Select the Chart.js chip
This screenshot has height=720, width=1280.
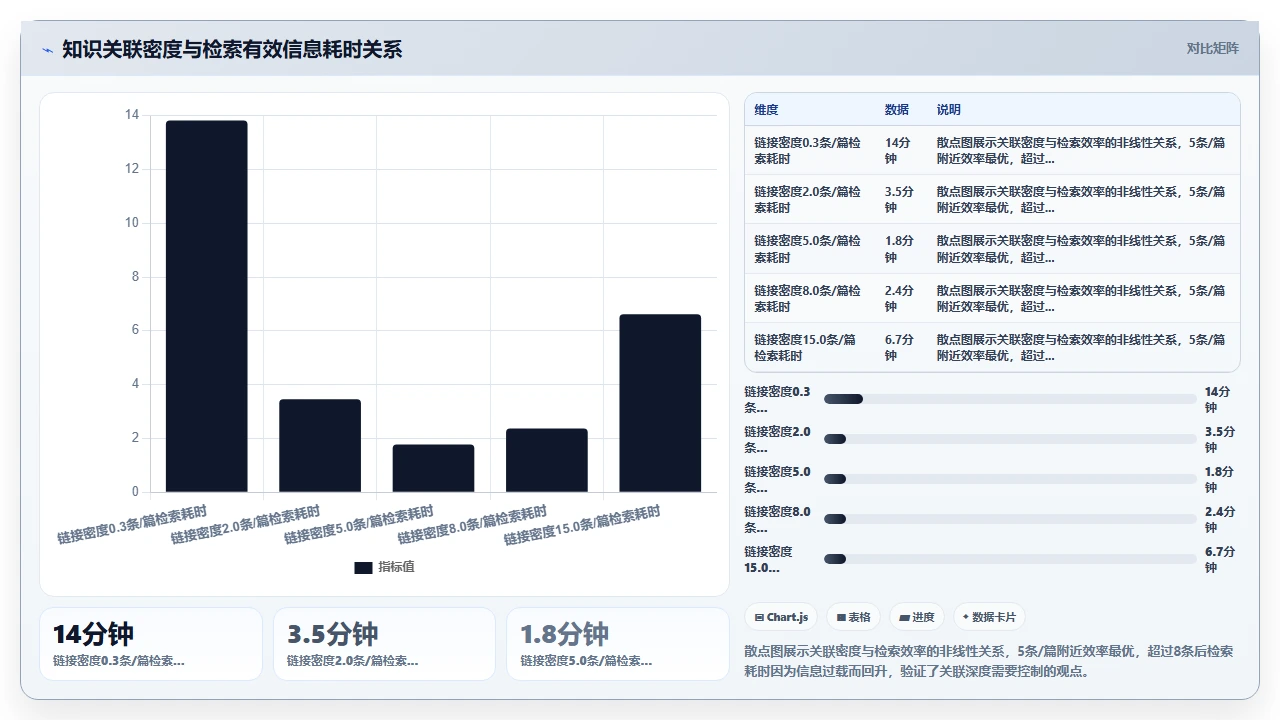[x=781, y=617]
